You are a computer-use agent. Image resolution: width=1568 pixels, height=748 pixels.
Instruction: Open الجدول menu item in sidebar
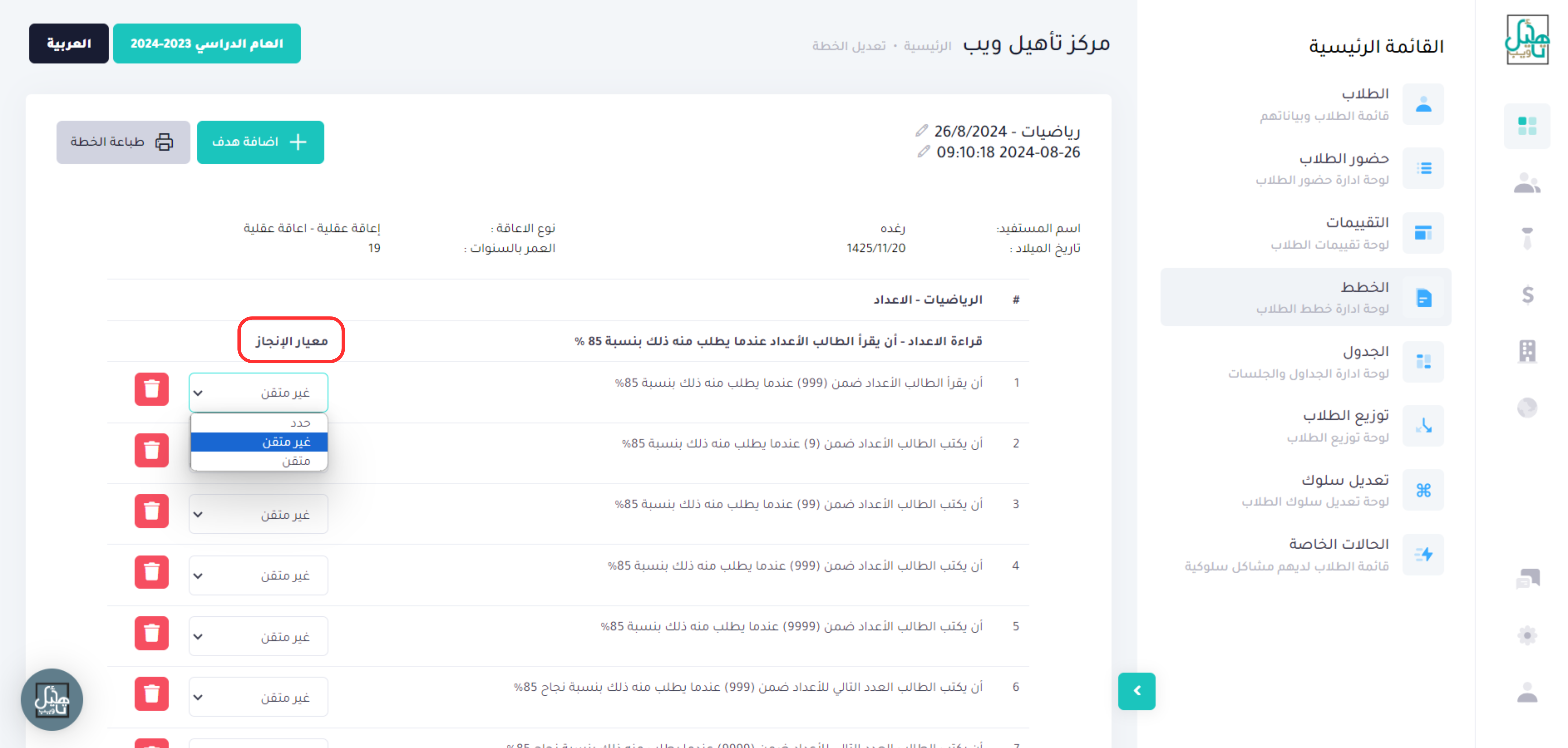pos(1306,362)
